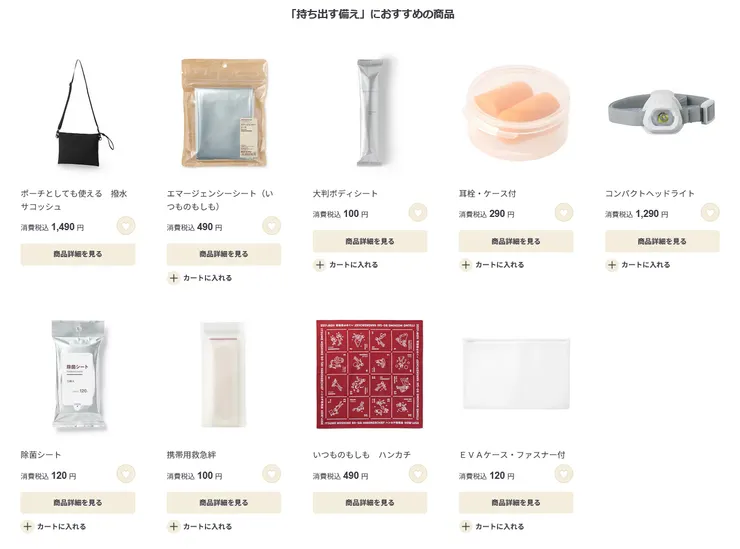The height and width of the screenshot is (549, 740).
Task: Add 大判ボディシート to cart
Action: coord(346,265)
